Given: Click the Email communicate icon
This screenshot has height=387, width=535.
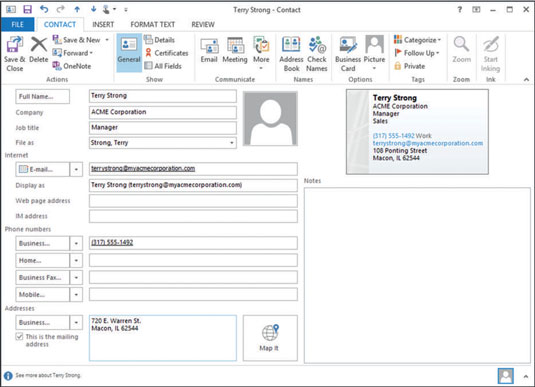Looking at the screenshot, I should tap(209, 50).
